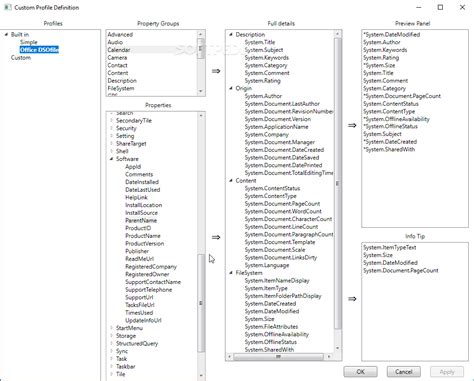474x381 pixels.
Task: Select System.ItemTypeText in Info Tip list
Action: [390, 247]
